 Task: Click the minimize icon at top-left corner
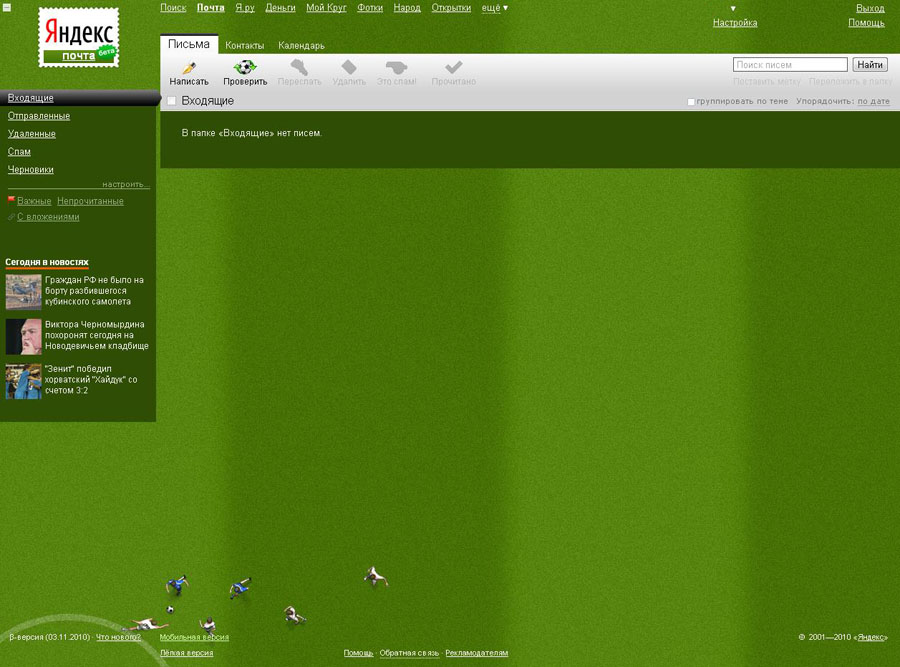(7, 7)
